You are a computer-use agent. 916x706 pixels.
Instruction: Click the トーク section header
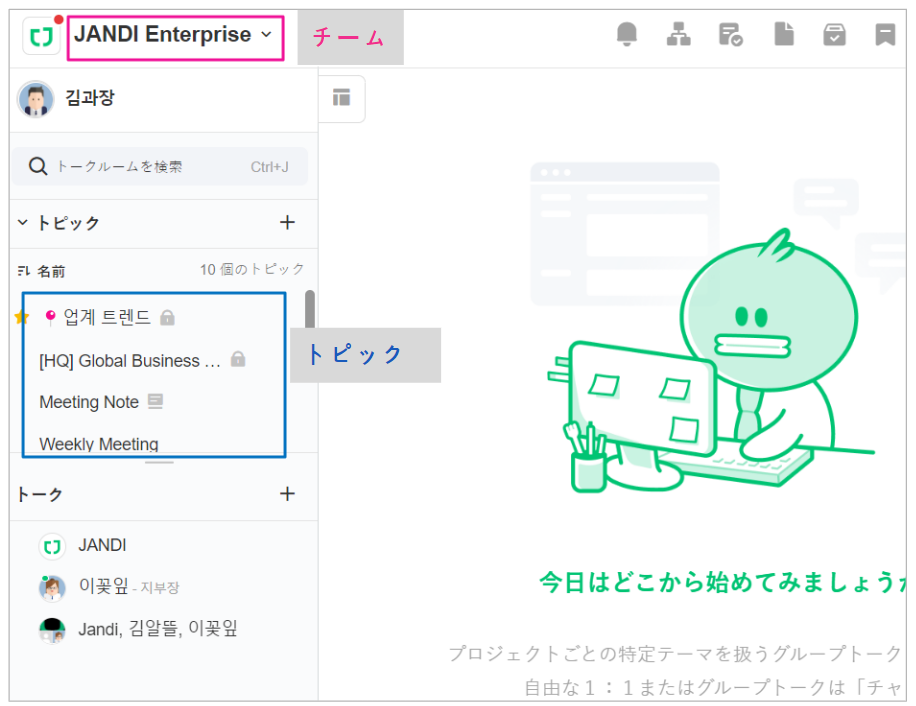click(x=40, y=495)
